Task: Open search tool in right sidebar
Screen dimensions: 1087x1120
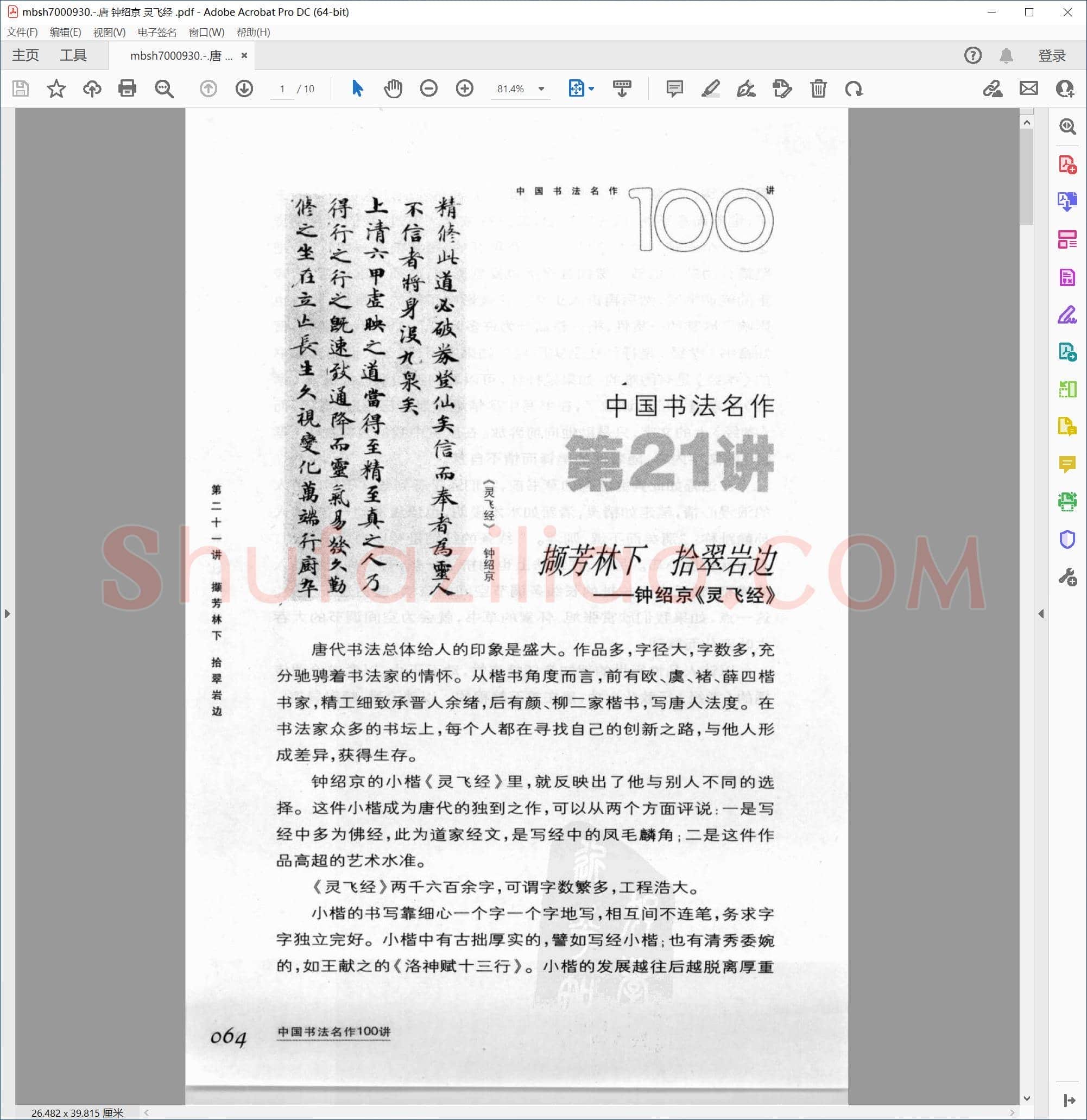Action: pos(1067,126)
